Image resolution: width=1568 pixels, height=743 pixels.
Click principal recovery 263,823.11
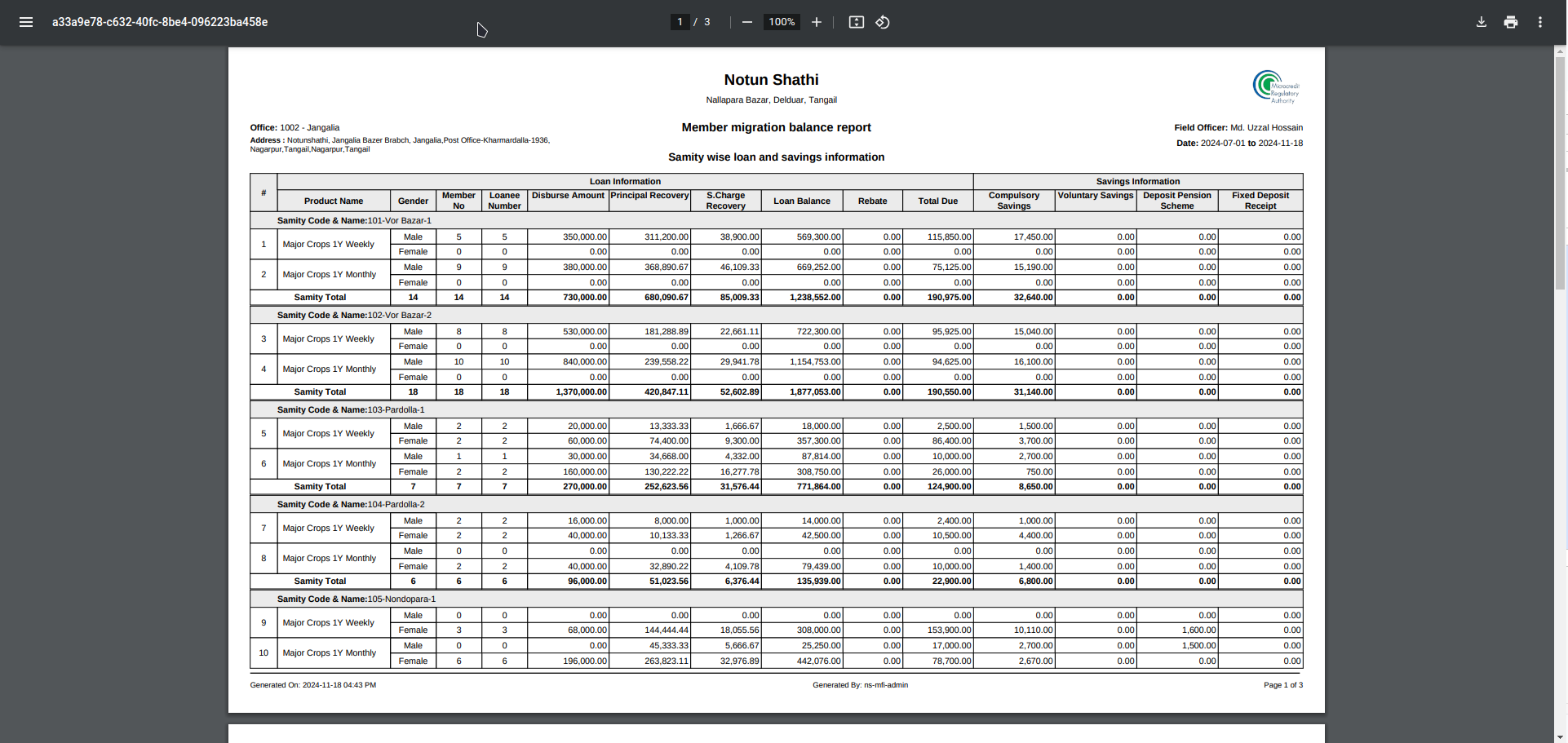click(667, 661)
